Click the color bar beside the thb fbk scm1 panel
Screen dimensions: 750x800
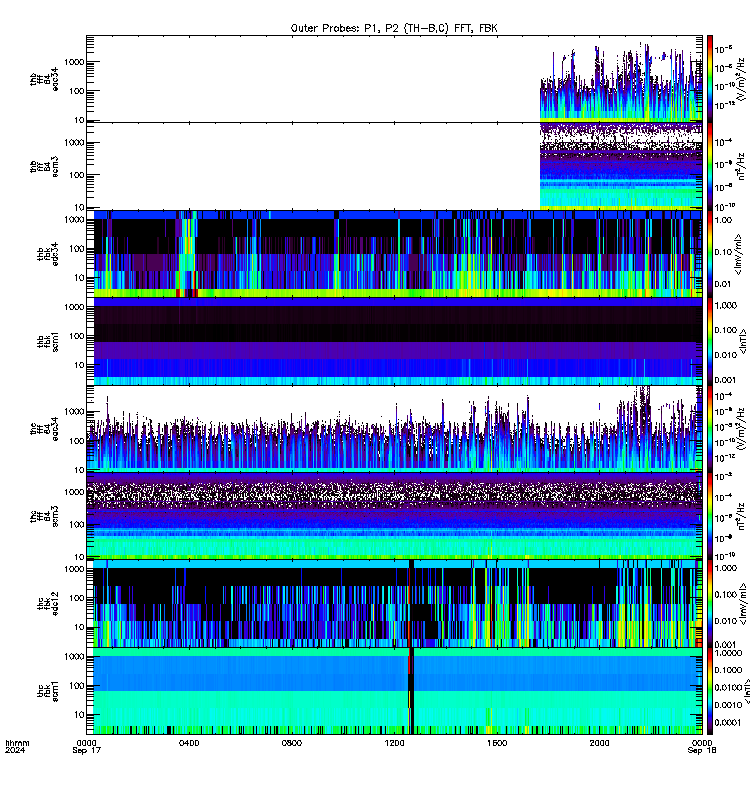pyautogui.click(x=709, y=341)
